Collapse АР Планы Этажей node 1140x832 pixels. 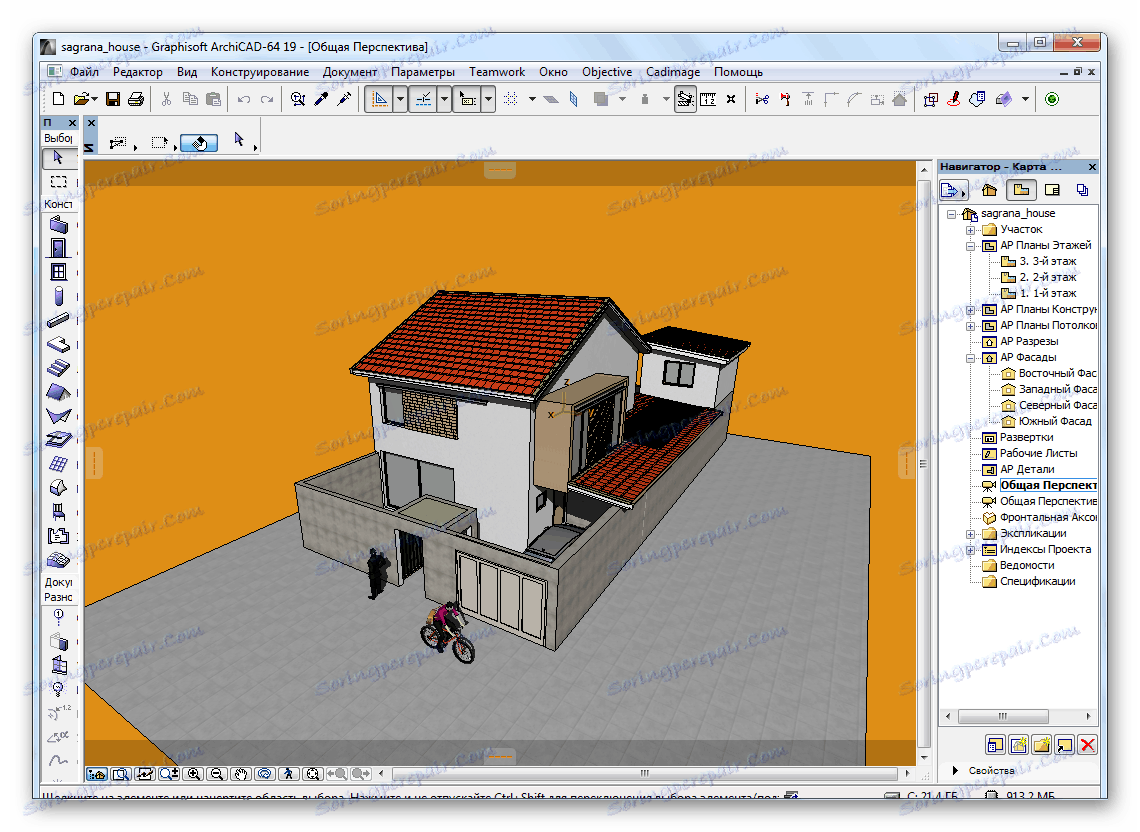tap(971, 246)
